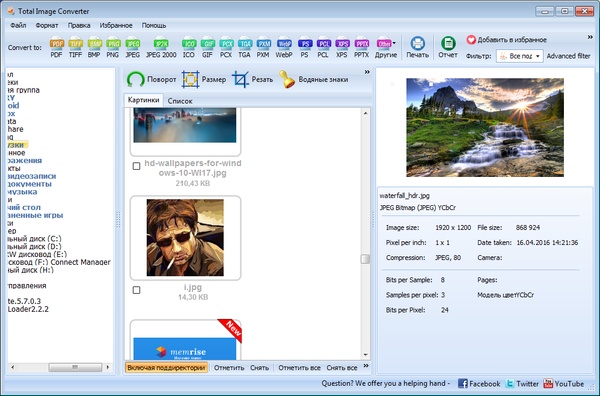
Task: Select PXM output format
Action: click(x=263, y=47)
